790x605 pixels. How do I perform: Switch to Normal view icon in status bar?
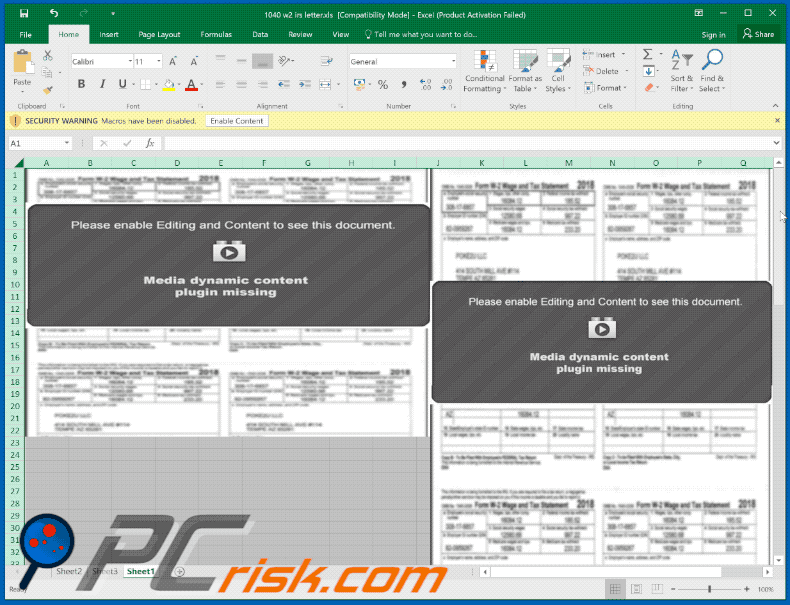click(x=615, y=589)
